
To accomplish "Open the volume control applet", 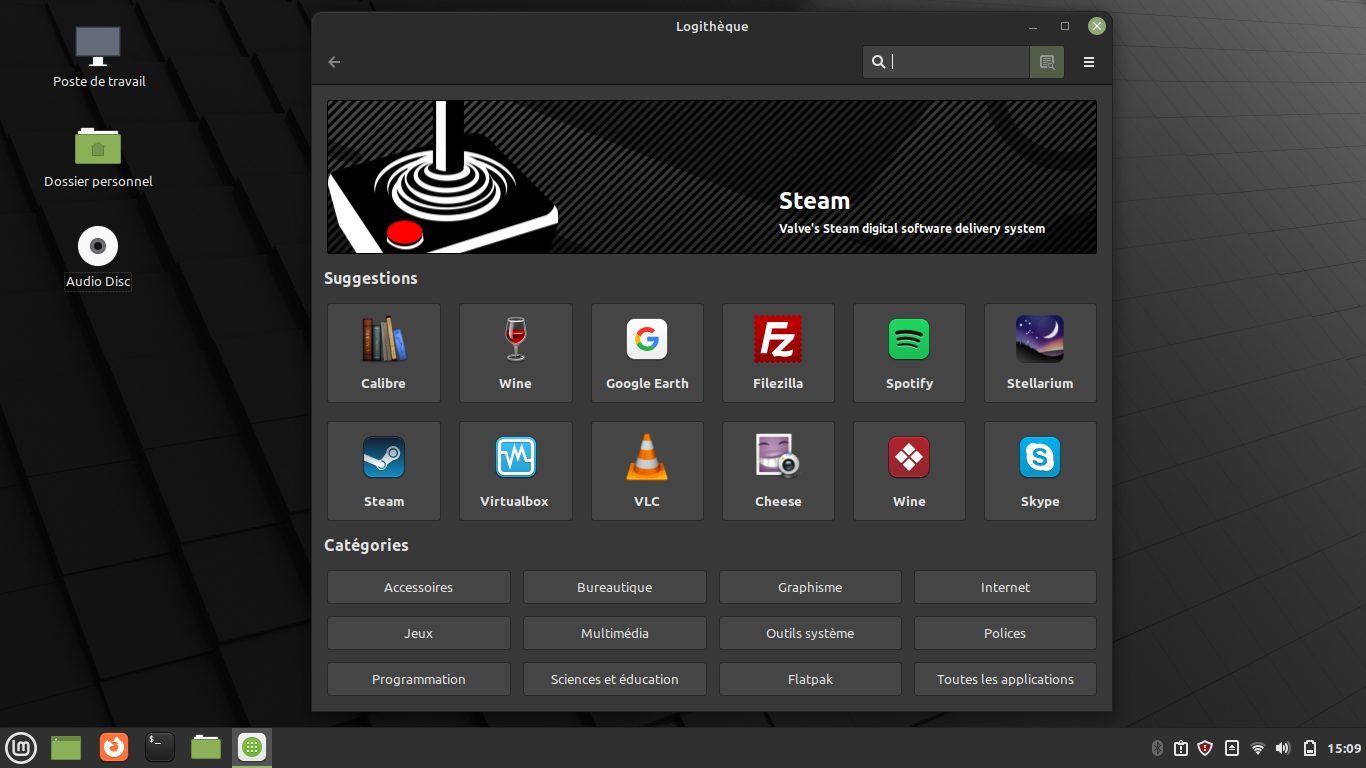I will tap(1283, 748).
